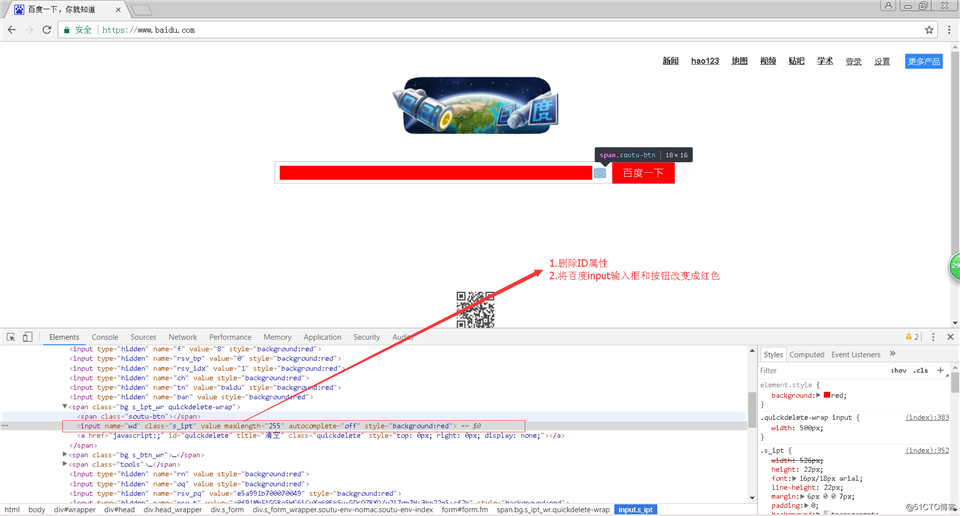Click the red background color swatch
960x516 pixels.
click(x=827, y=395)
